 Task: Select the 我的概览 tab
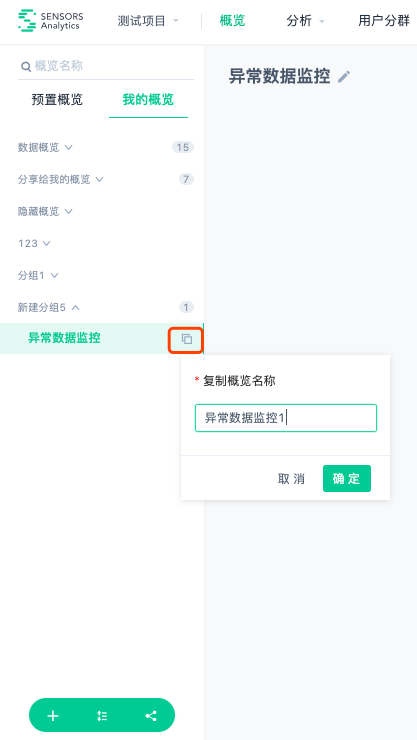pos(148,100)
